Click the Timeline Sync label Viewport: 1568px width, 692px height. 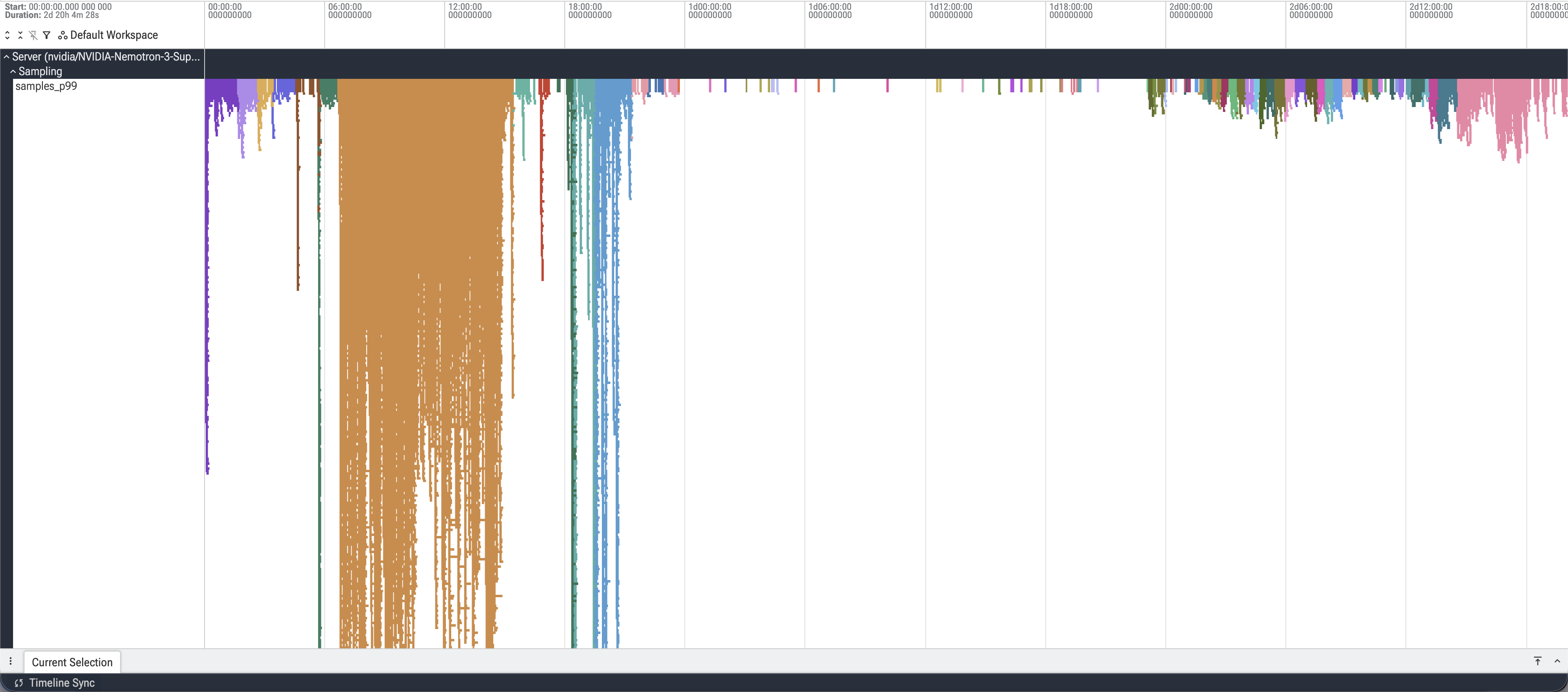pyautogui.click(x=62, y=683)
